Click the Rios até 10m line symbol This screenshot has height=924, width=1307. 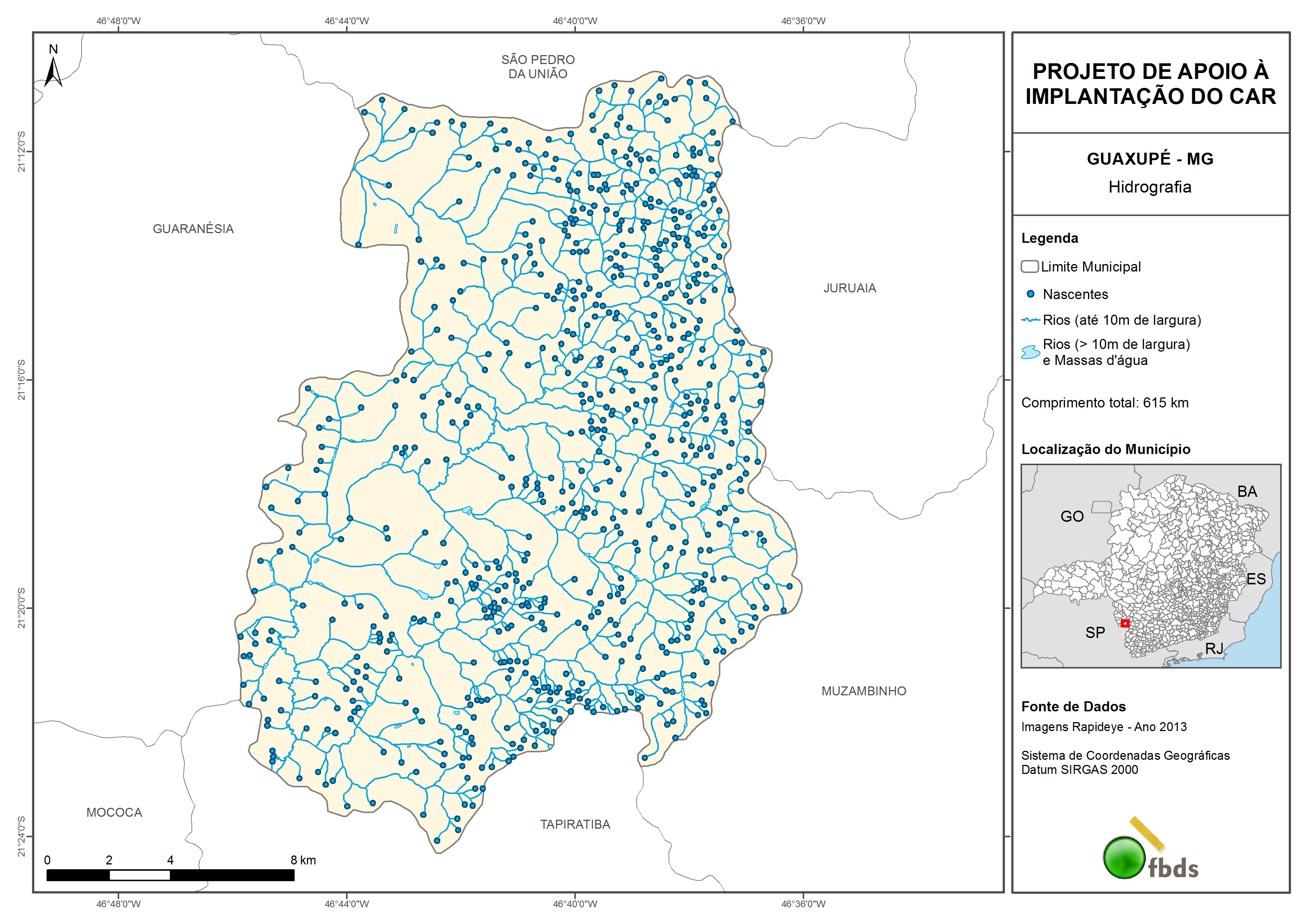point(1031,320)
